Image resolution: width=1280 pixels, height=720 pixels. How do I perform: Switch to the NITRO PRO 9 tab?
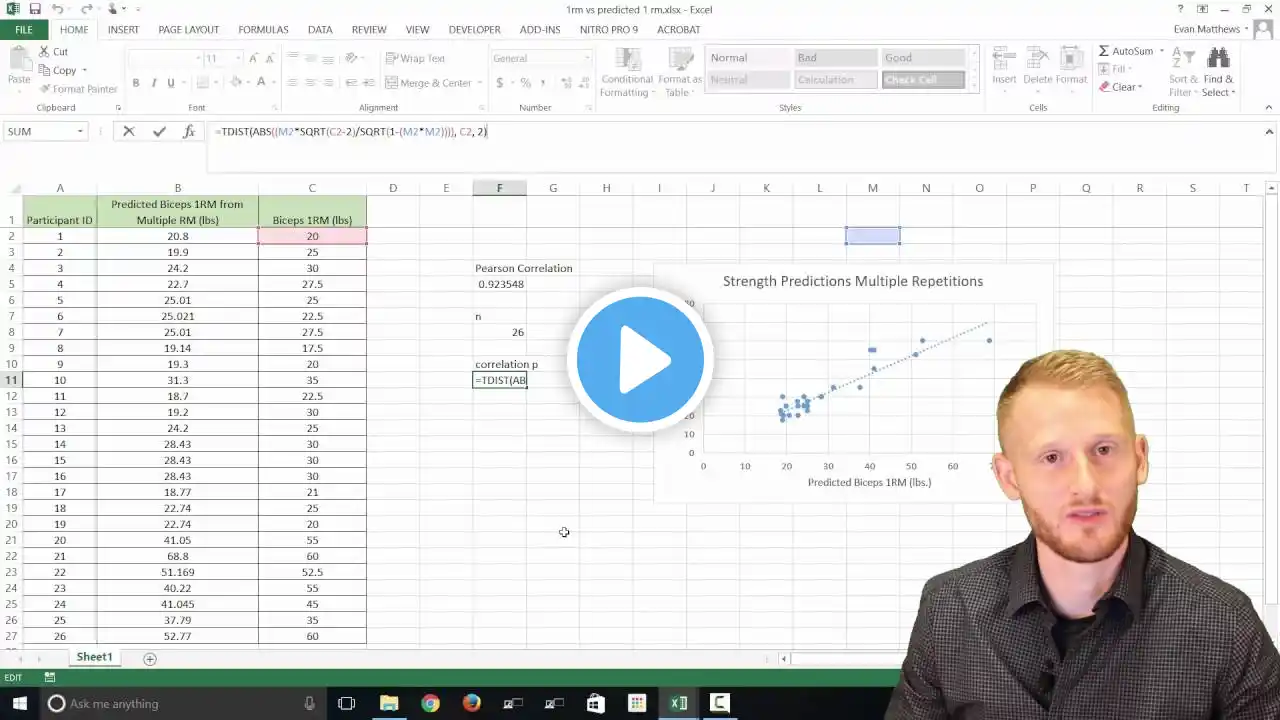pyautogui.click(x=608, y=30)
